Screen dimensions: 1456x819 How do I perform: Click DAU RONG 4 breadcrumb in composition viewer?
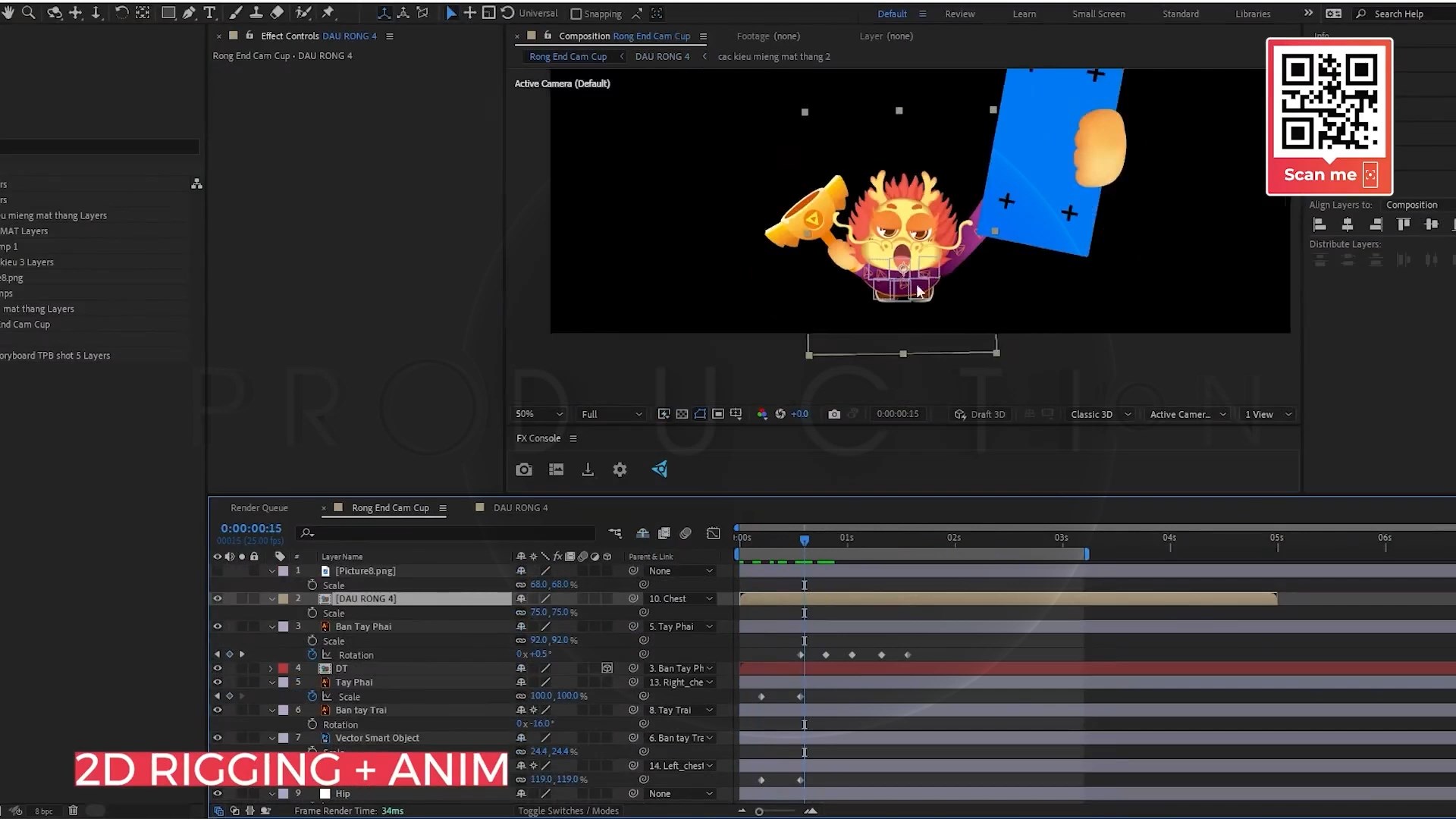click(x=662, y=57)
